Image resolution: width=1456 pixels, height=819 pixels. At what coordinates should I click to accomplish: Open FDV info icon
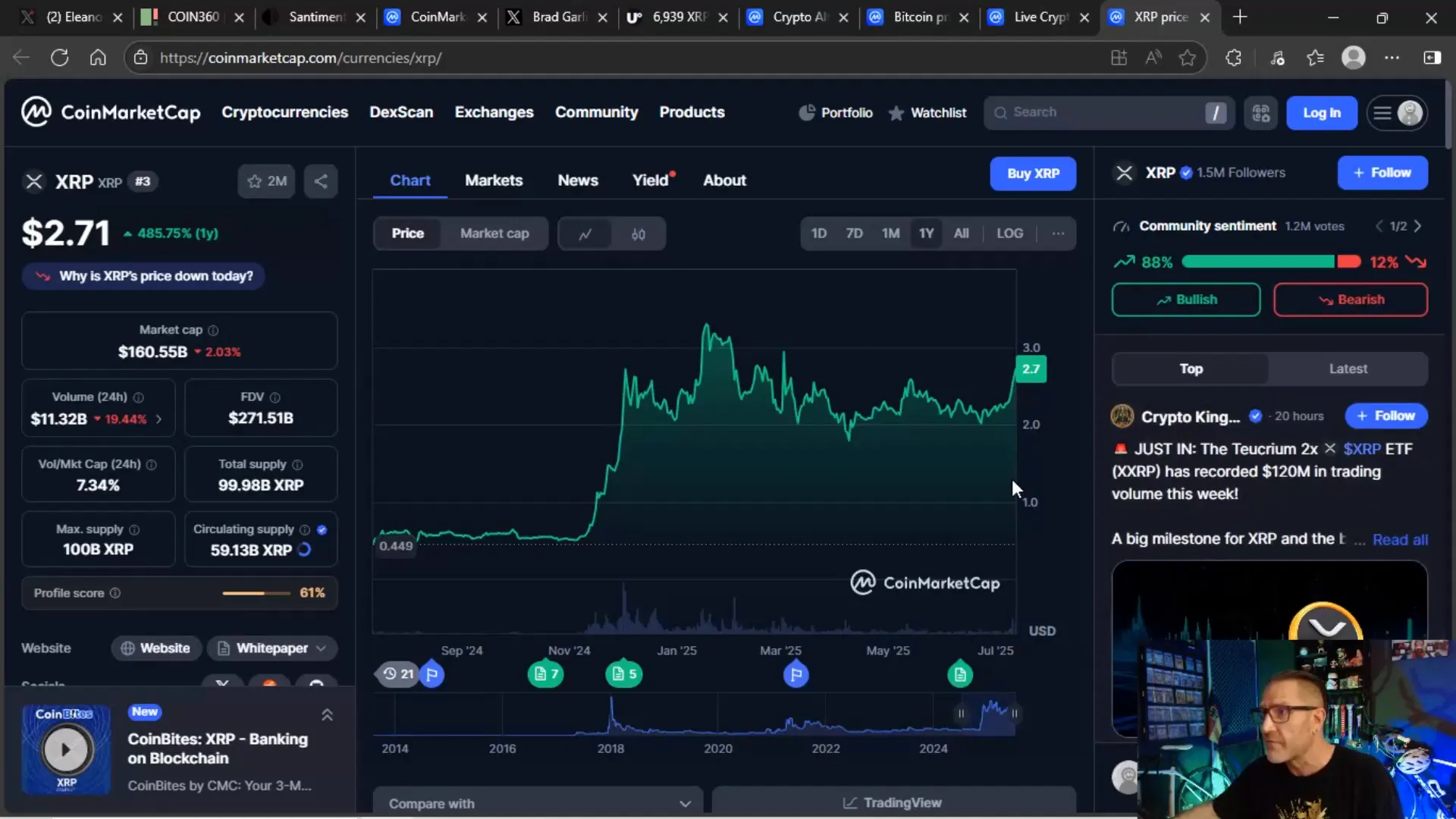coord(275,397)
